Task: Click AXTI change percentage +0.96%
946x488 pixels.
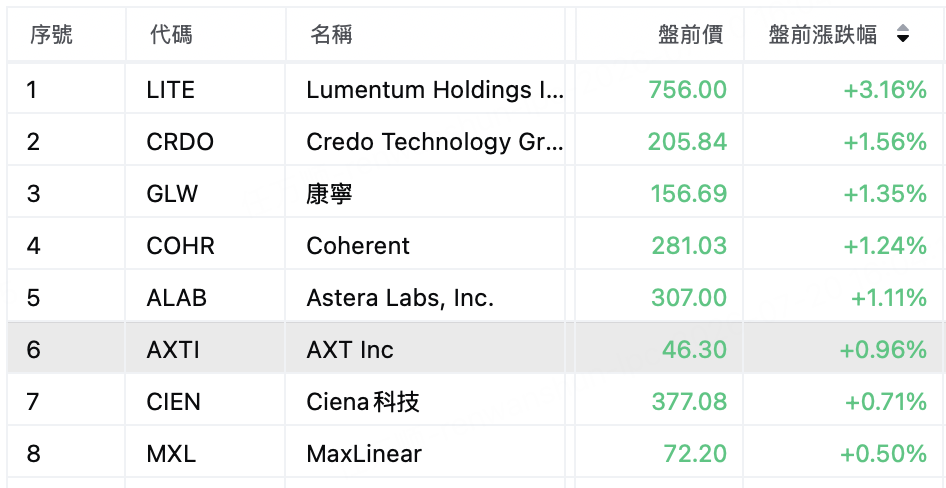Action: [883, 350]
